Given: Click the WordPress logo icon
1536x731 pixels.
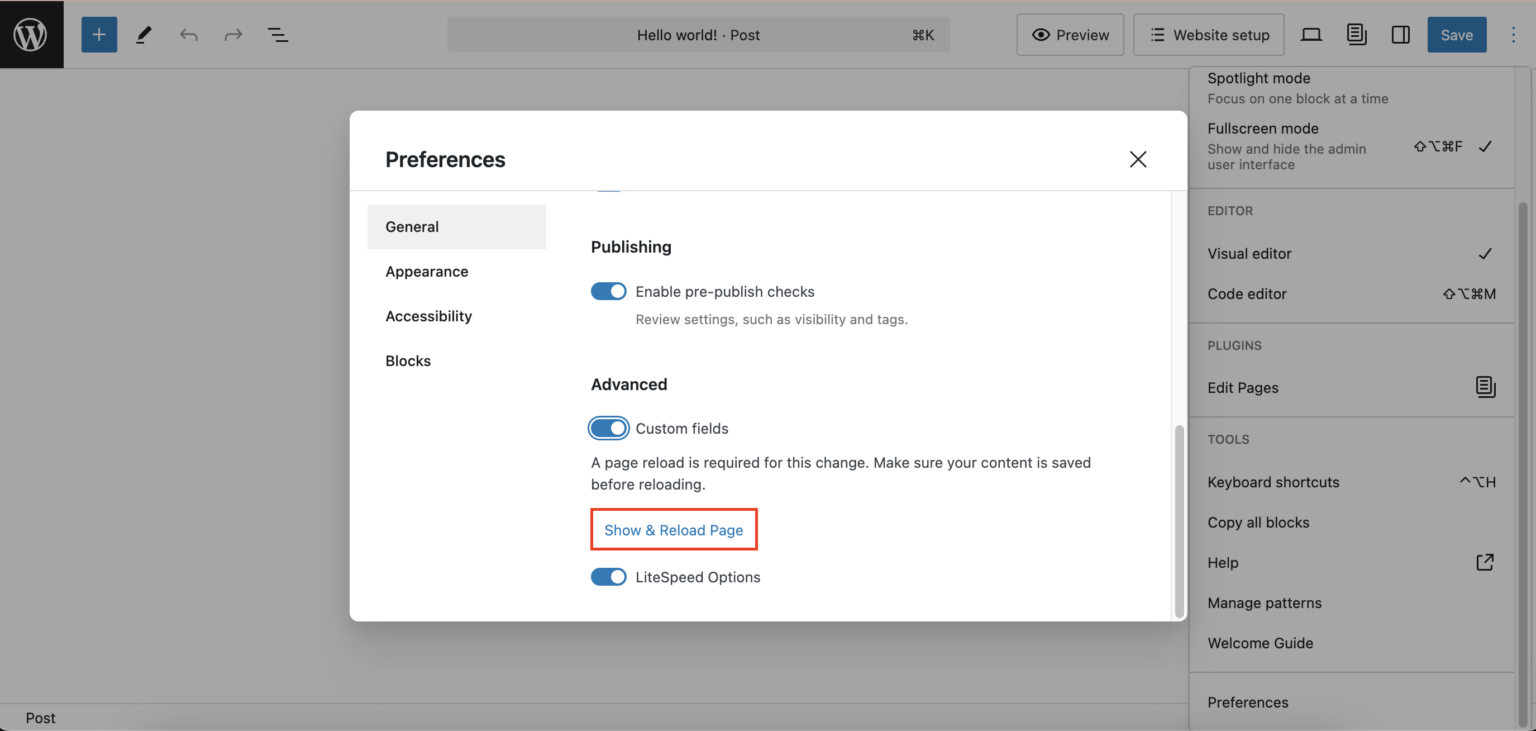Looking at the screenshot, I should coord(31,34).
